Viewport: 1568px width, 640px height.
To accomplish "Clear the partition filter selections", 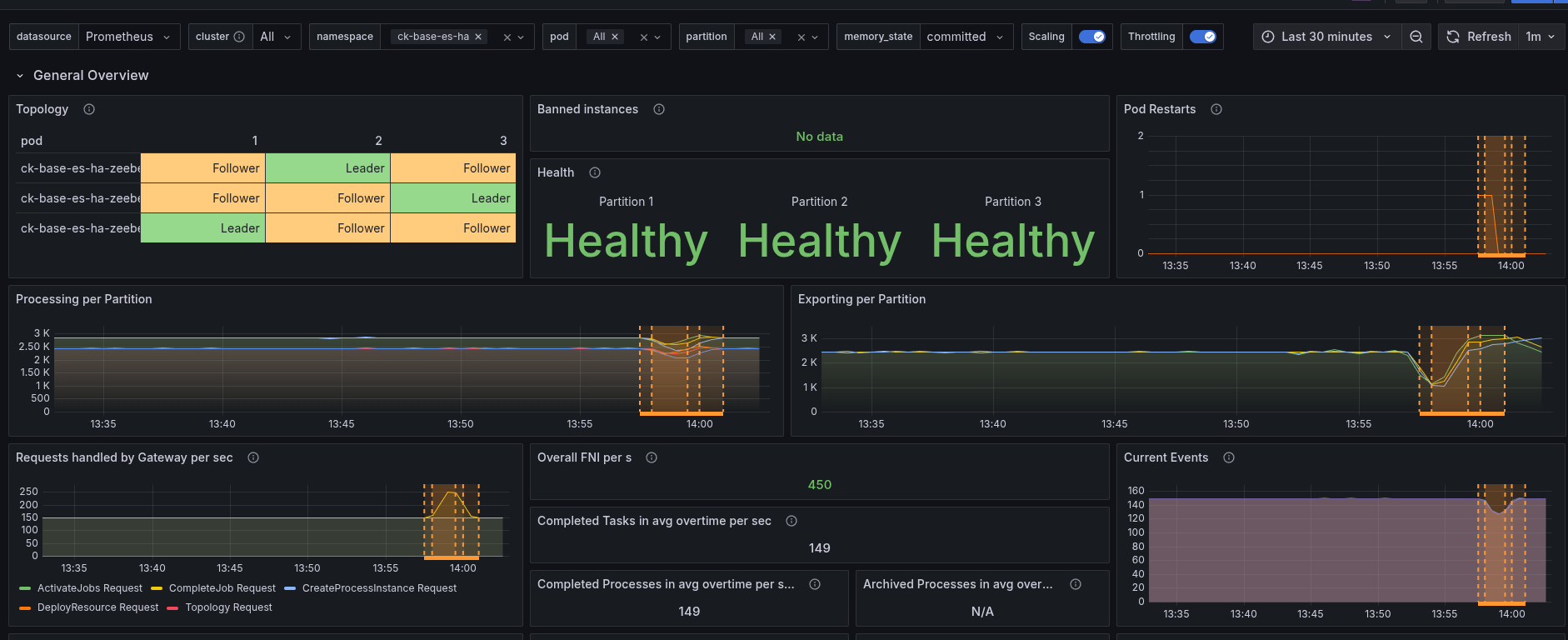I will pos(801,37).
